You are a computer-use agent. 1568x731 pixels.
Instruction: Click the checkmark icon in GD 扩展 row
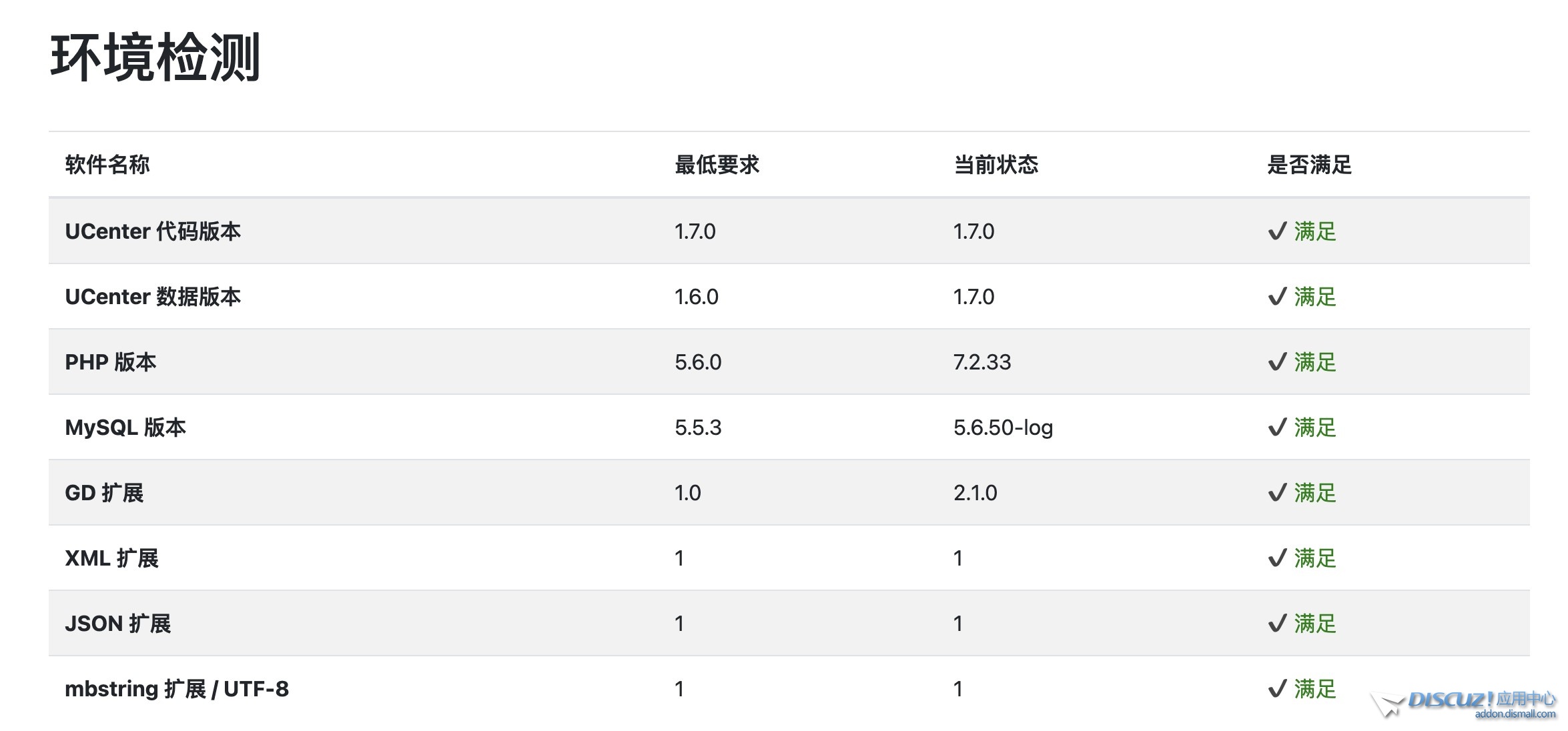click(x=1277, y=493)
